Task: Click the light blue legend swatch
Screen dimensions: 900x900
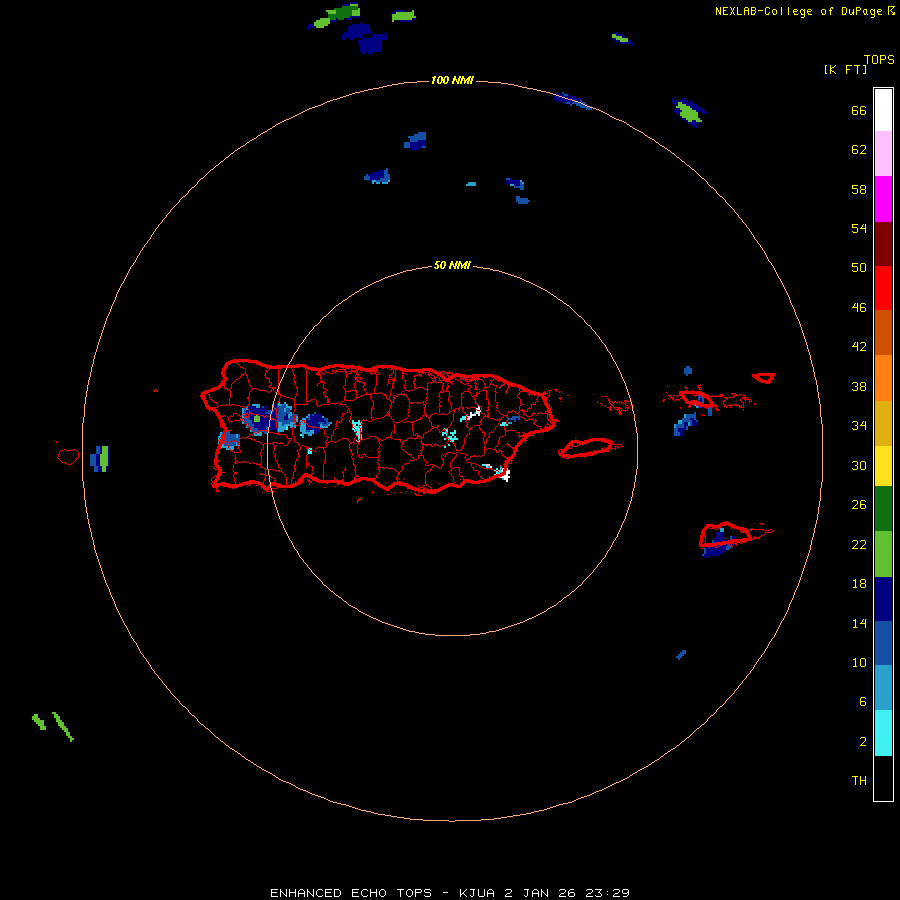Action: 883,688
